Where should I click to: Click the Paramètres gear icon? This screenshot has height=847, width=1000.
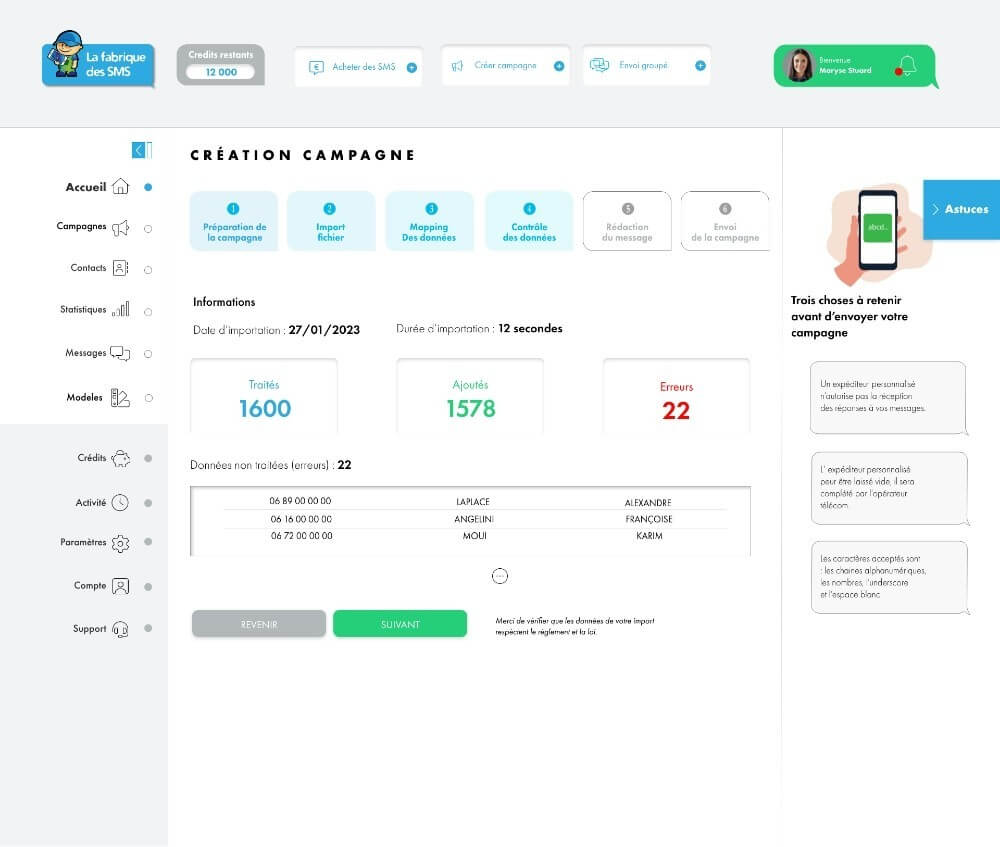point(120,543)
